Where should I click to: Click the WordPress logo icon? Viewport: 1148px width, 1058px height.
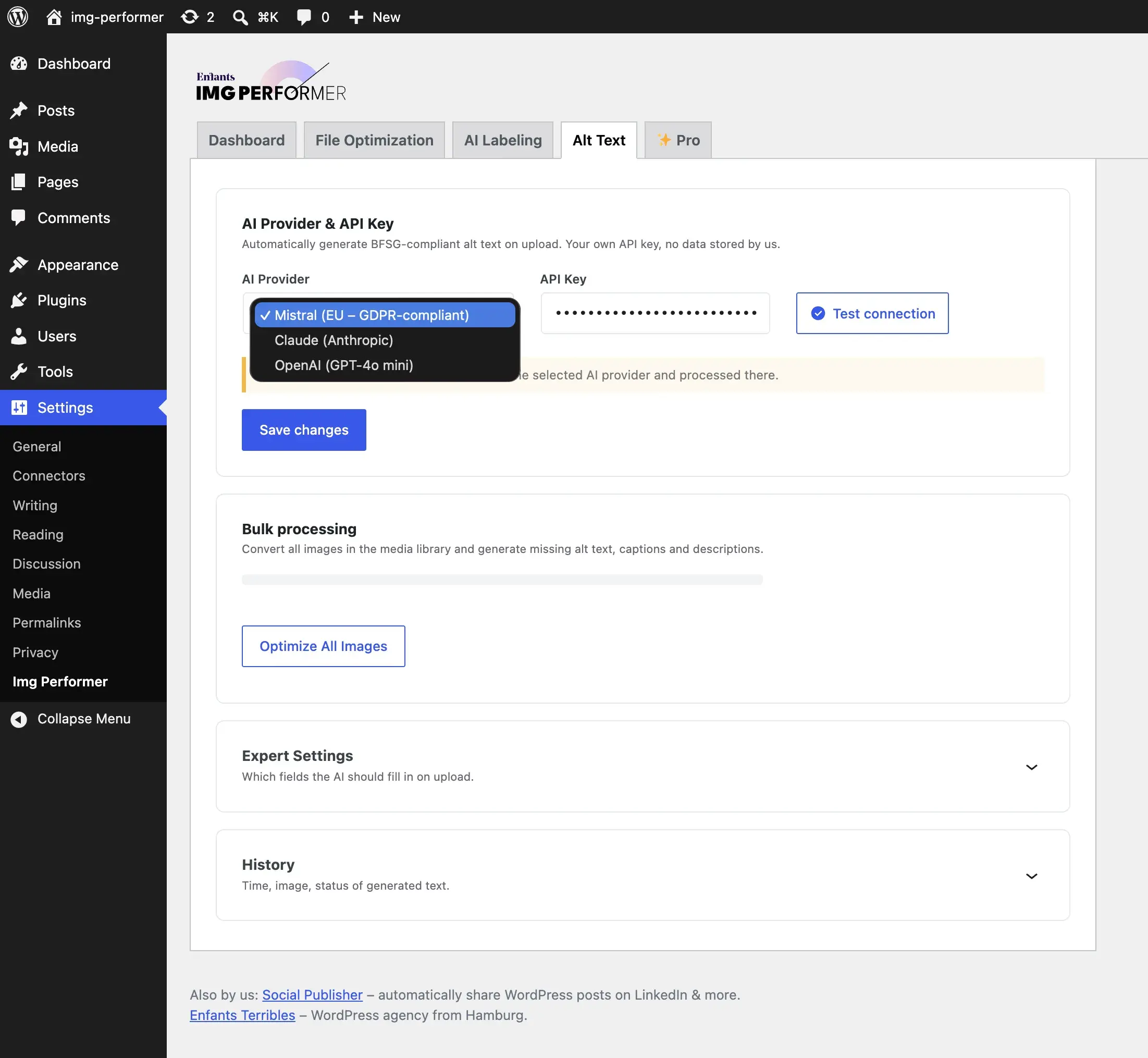tap(18, 17)
